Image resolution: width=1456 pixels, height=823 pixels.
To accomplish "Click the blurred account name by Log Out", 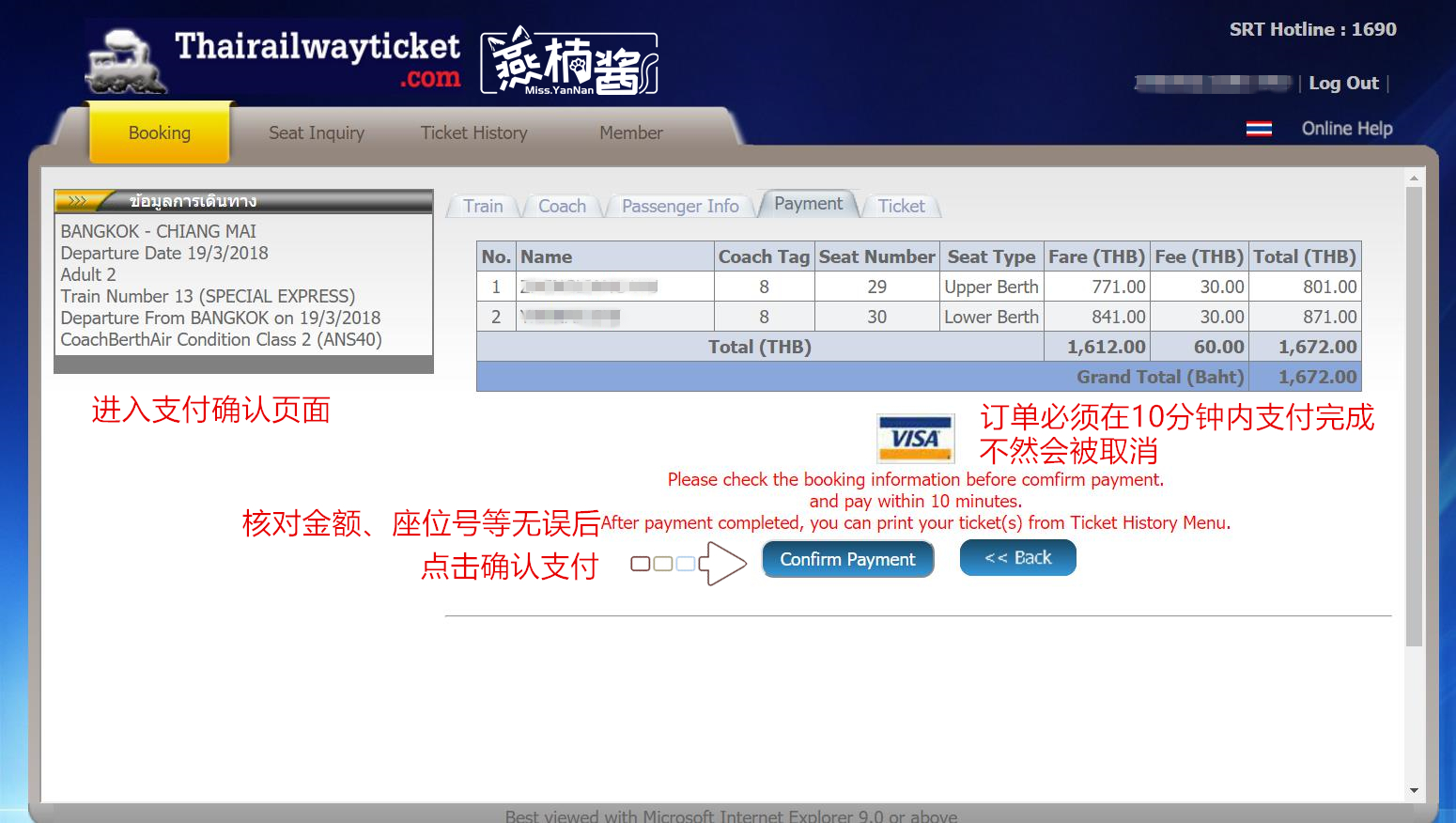I will coord(1213,83).
